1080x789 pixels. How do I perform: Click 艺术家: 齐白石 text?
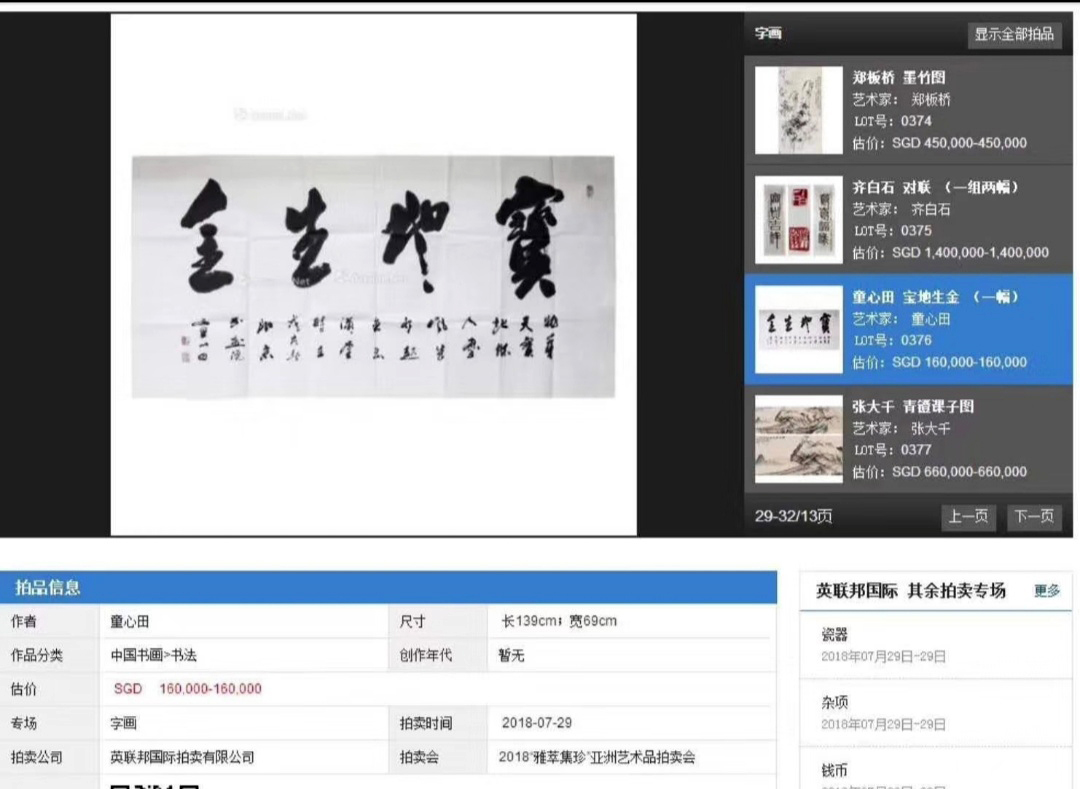902,209
